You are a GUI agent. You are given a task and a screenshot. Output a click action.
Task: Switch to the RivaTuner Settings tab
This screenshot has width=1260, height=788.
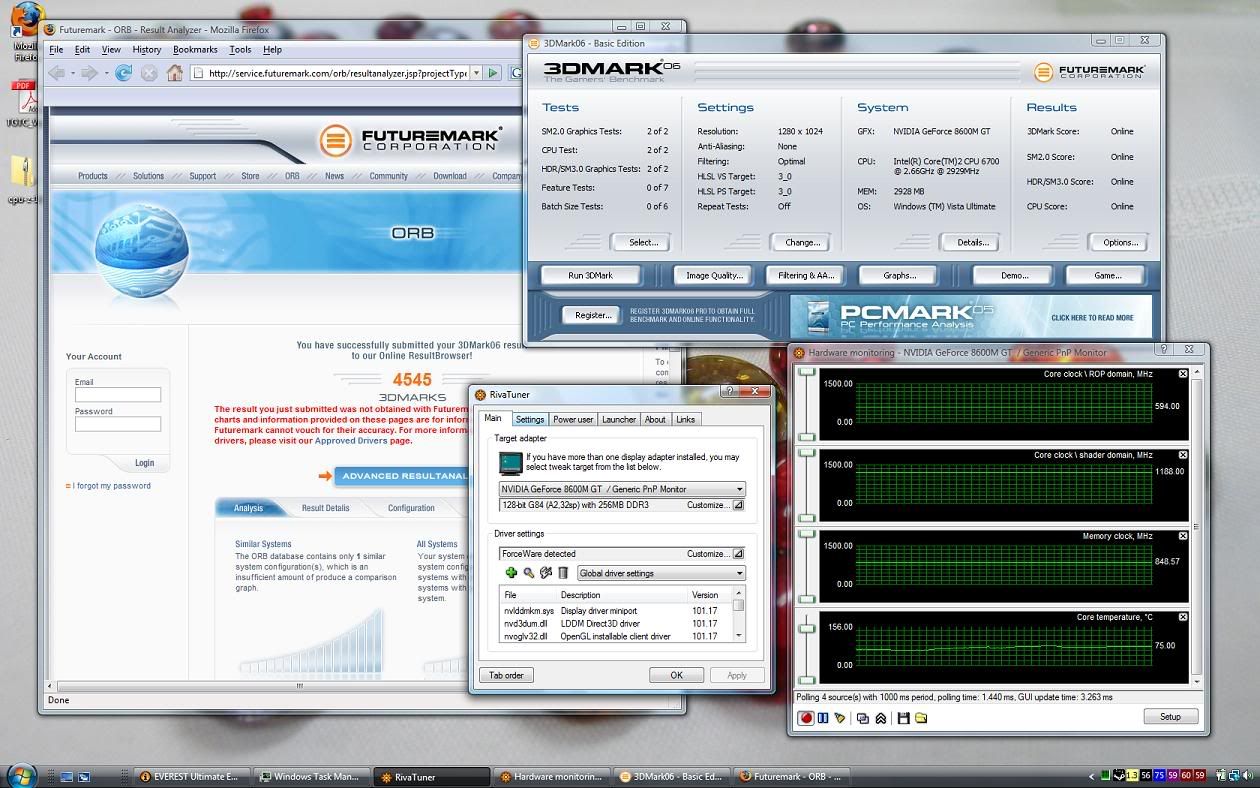(530, 419)
